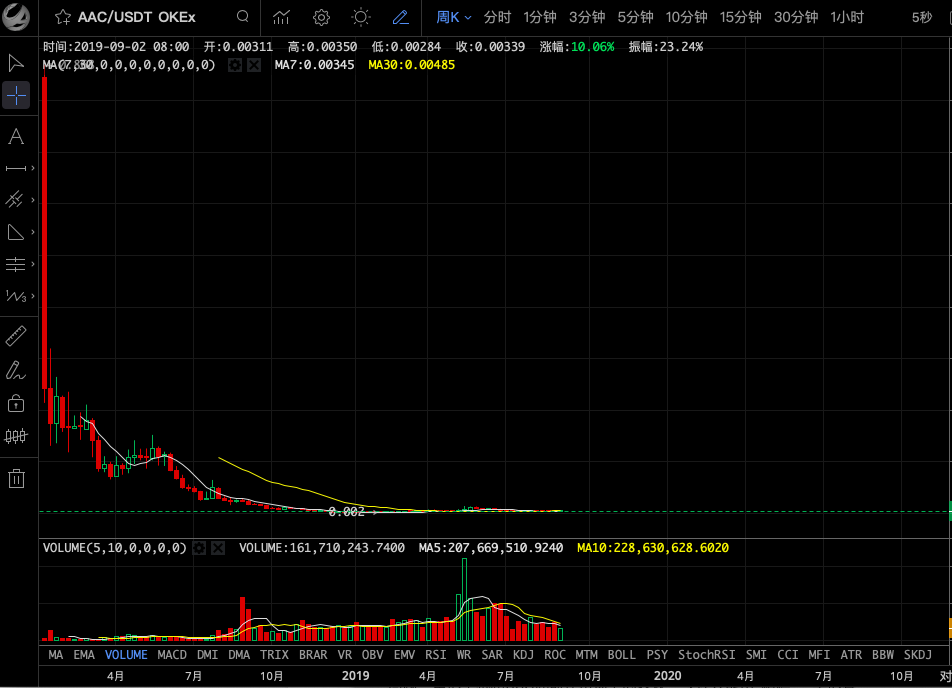Select the crosshair cursor tool
952x688 pixels.
pos(16,96)
